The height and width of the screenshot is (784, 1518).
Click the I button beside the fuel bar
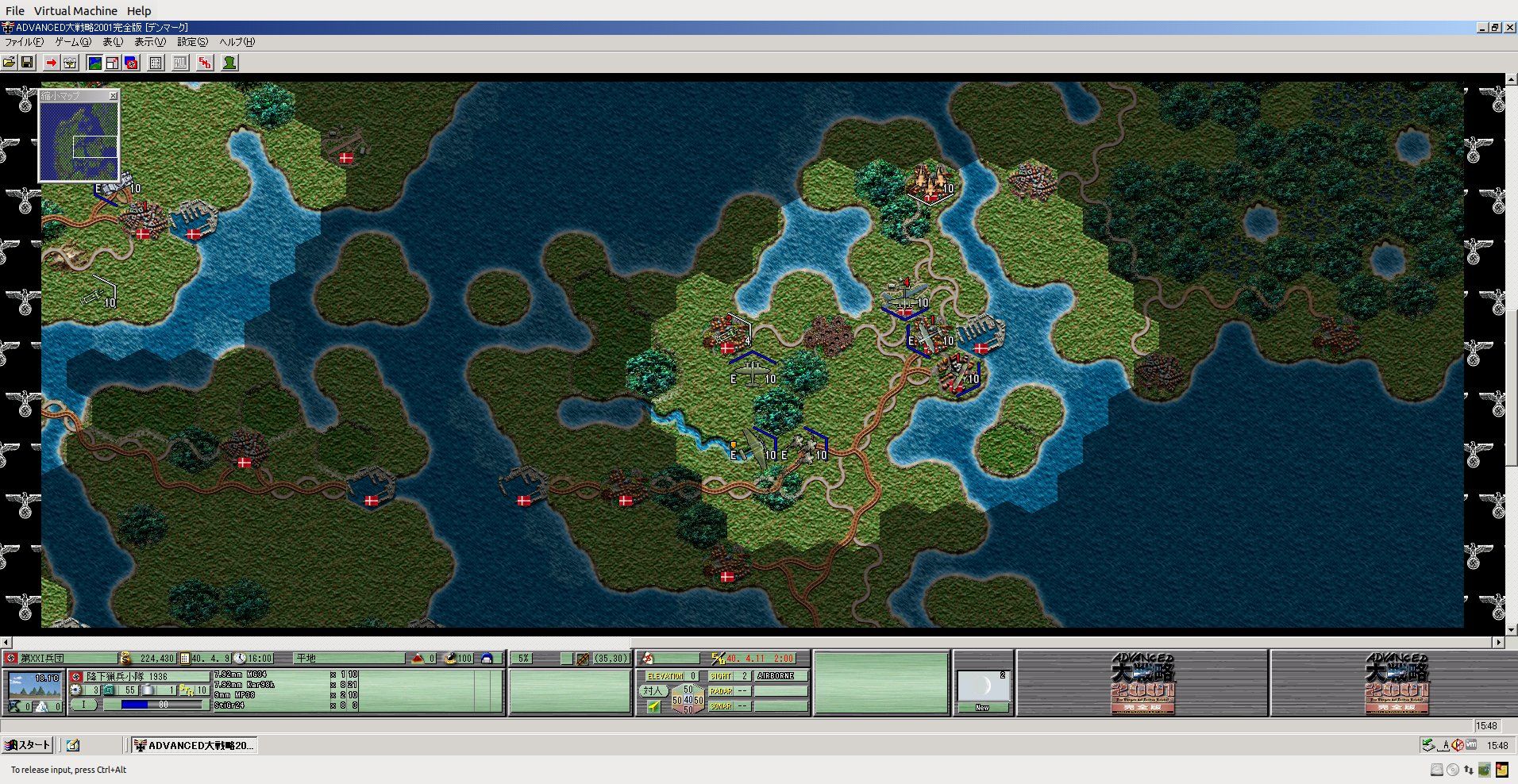click(84, 705)
